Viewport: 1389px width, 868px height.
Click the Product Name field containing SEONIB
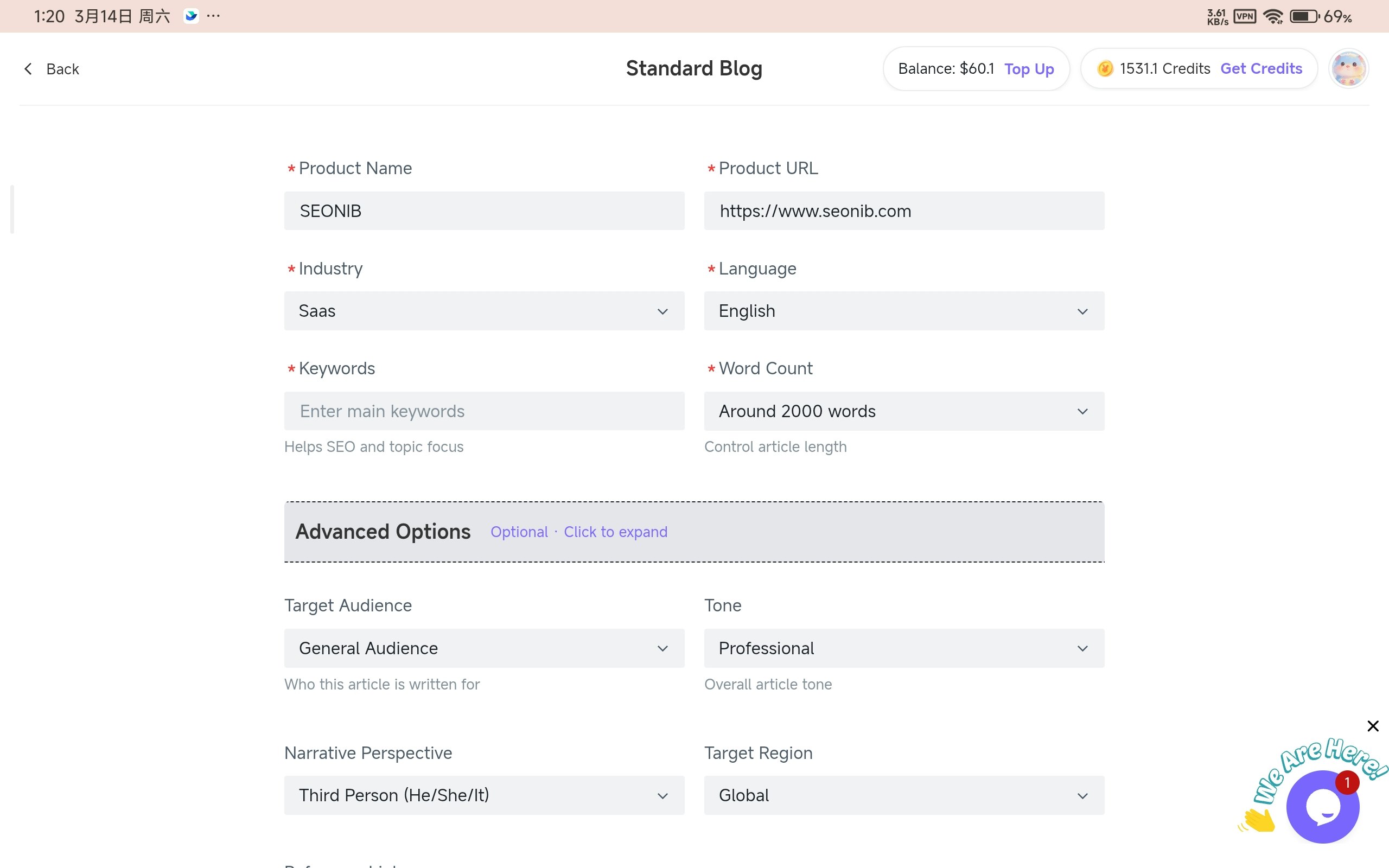(484, 210)
